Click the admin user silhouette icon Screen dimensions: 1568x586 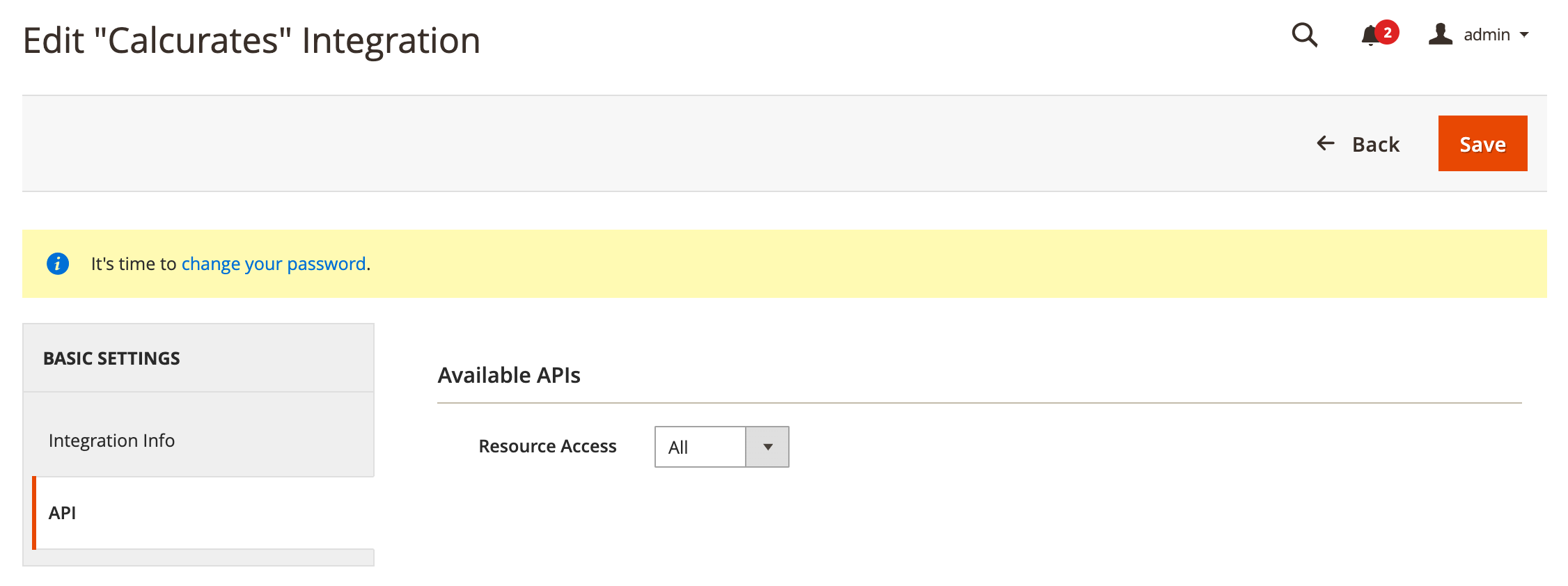(1441, 34)
